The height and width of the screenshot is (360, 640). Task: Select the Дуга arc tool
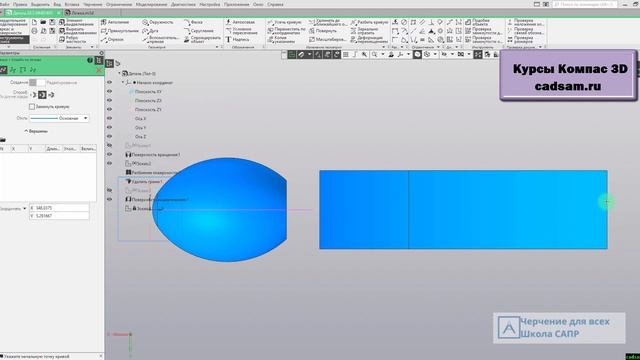click(150, 31)
